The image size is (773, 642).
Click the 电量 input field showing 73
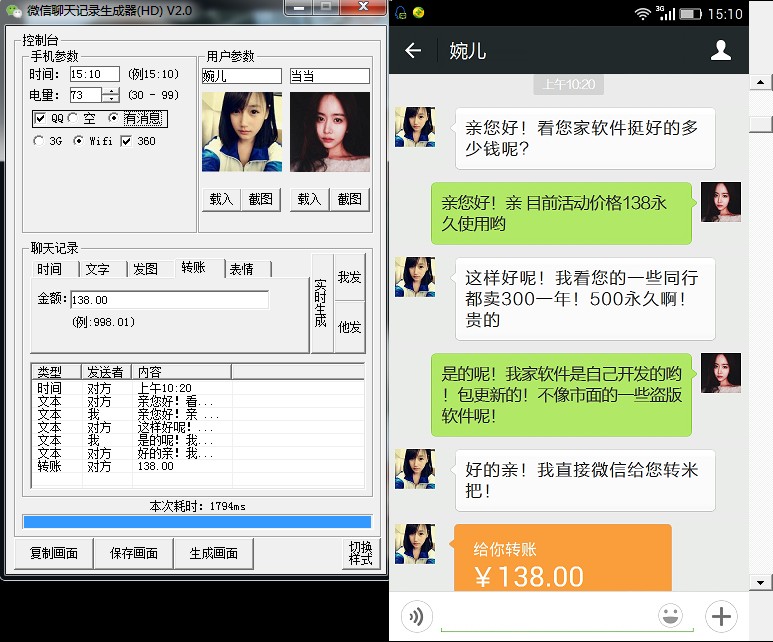[86, 95]
